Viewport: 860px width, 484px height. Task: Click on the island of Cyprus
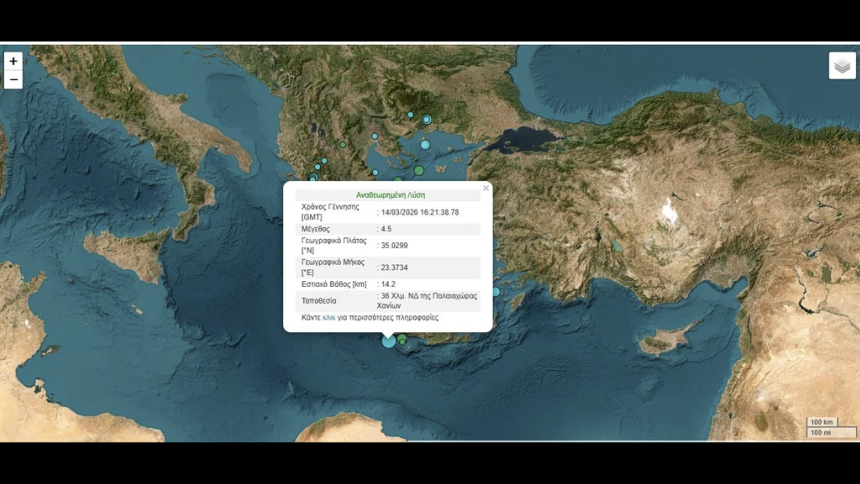[x=662, y=343]
